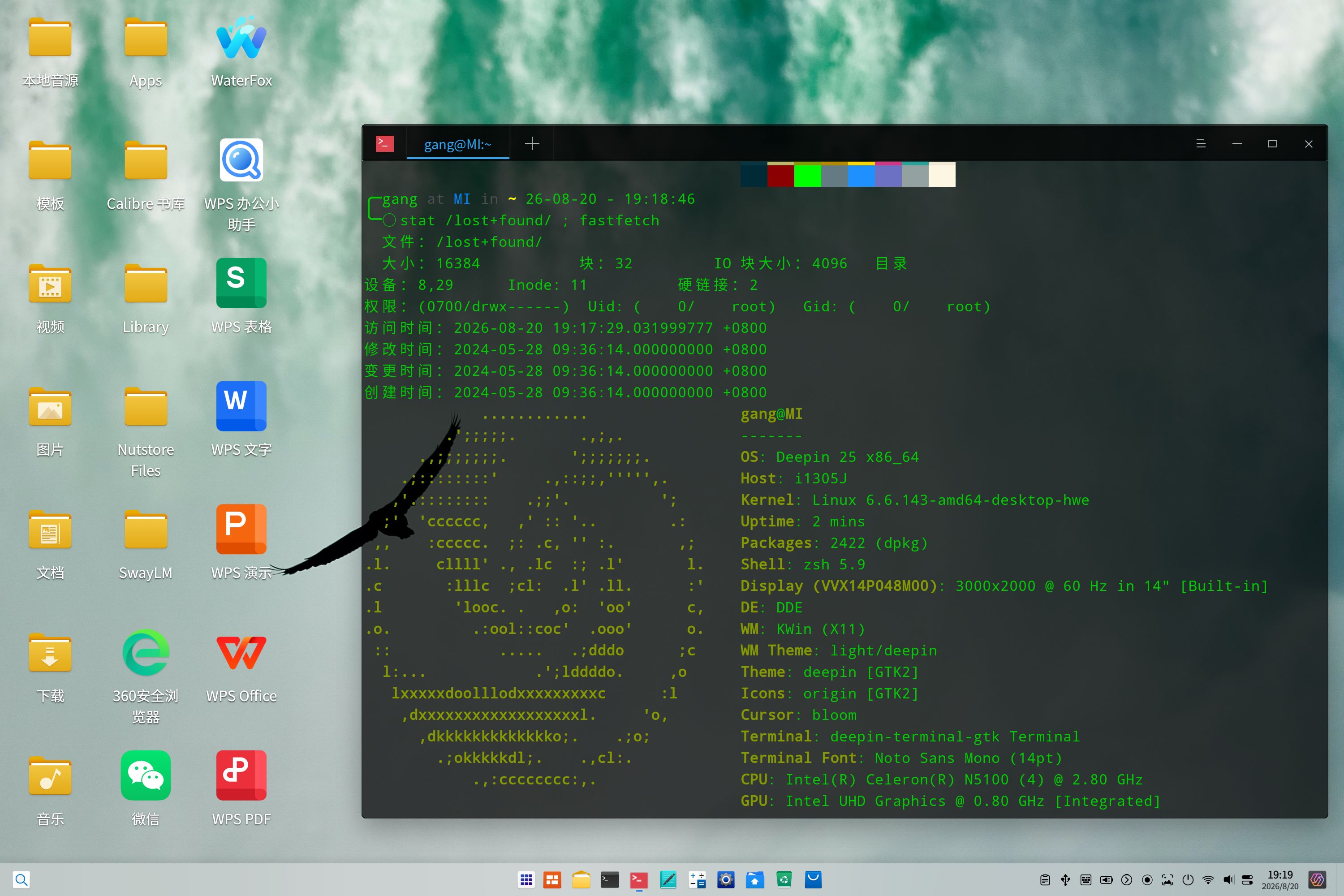Launch the calculator from the dock
Viewport: 1344px width, 896px height.
[697, 880]
